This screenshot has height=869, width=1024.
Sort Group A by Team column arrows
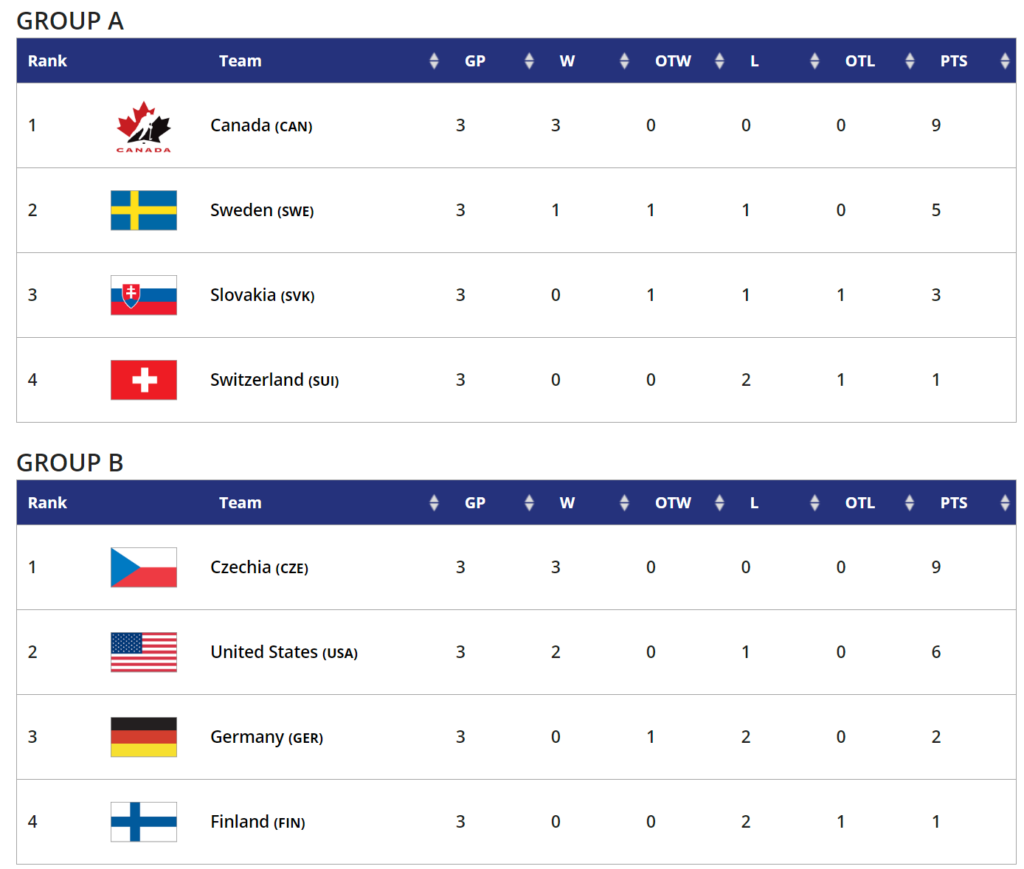[x=434, y=61]
